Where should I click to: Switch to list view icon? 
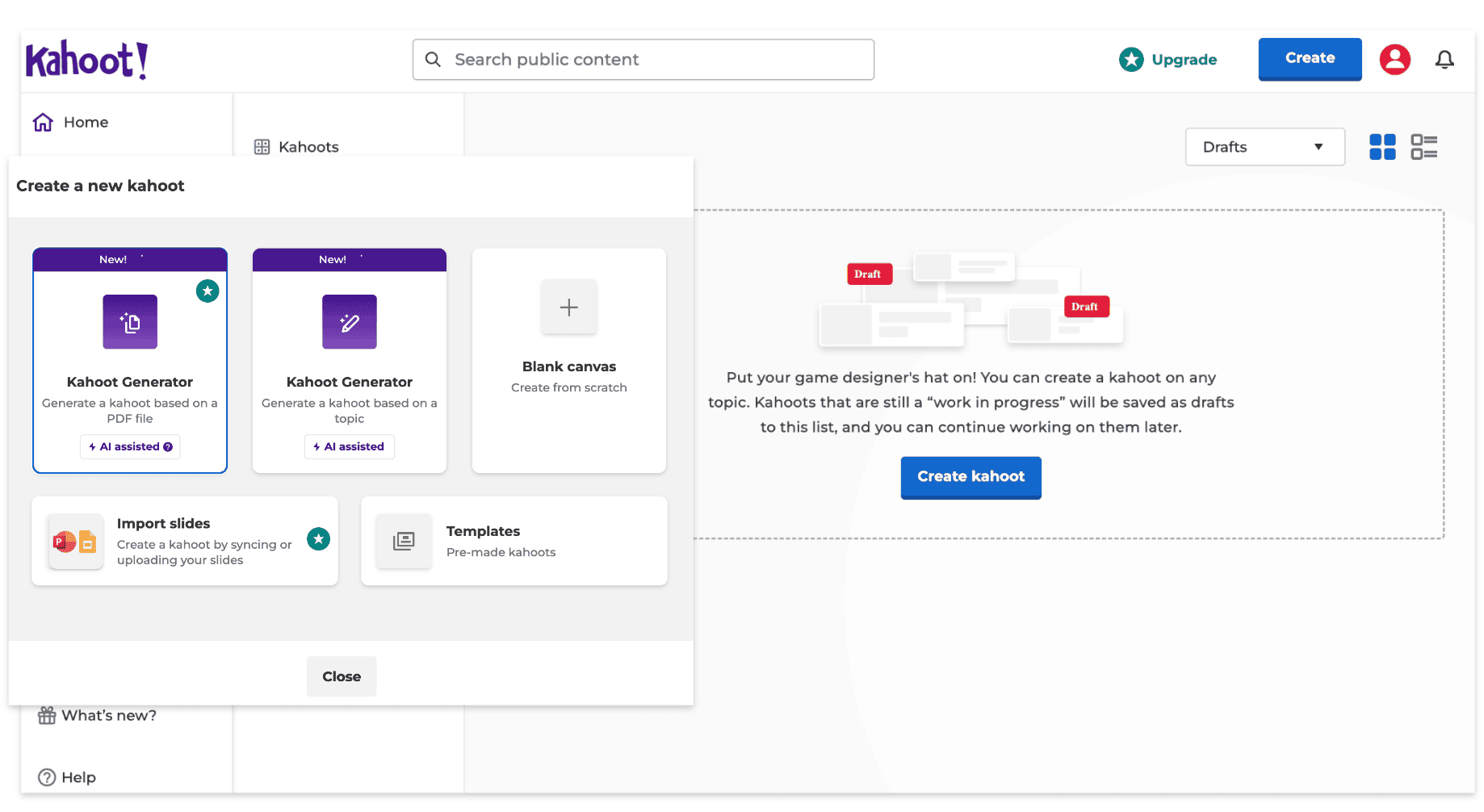click(x=1424, y=147)
